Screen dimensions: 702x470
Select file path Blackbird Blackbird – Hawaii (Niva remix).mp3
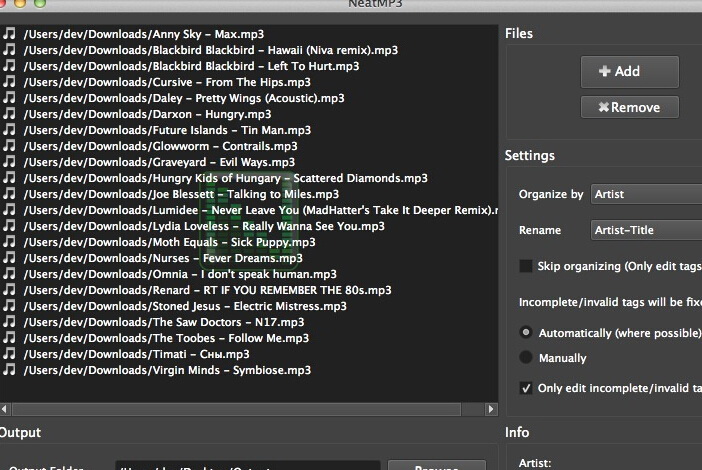(x=210, y=50)
